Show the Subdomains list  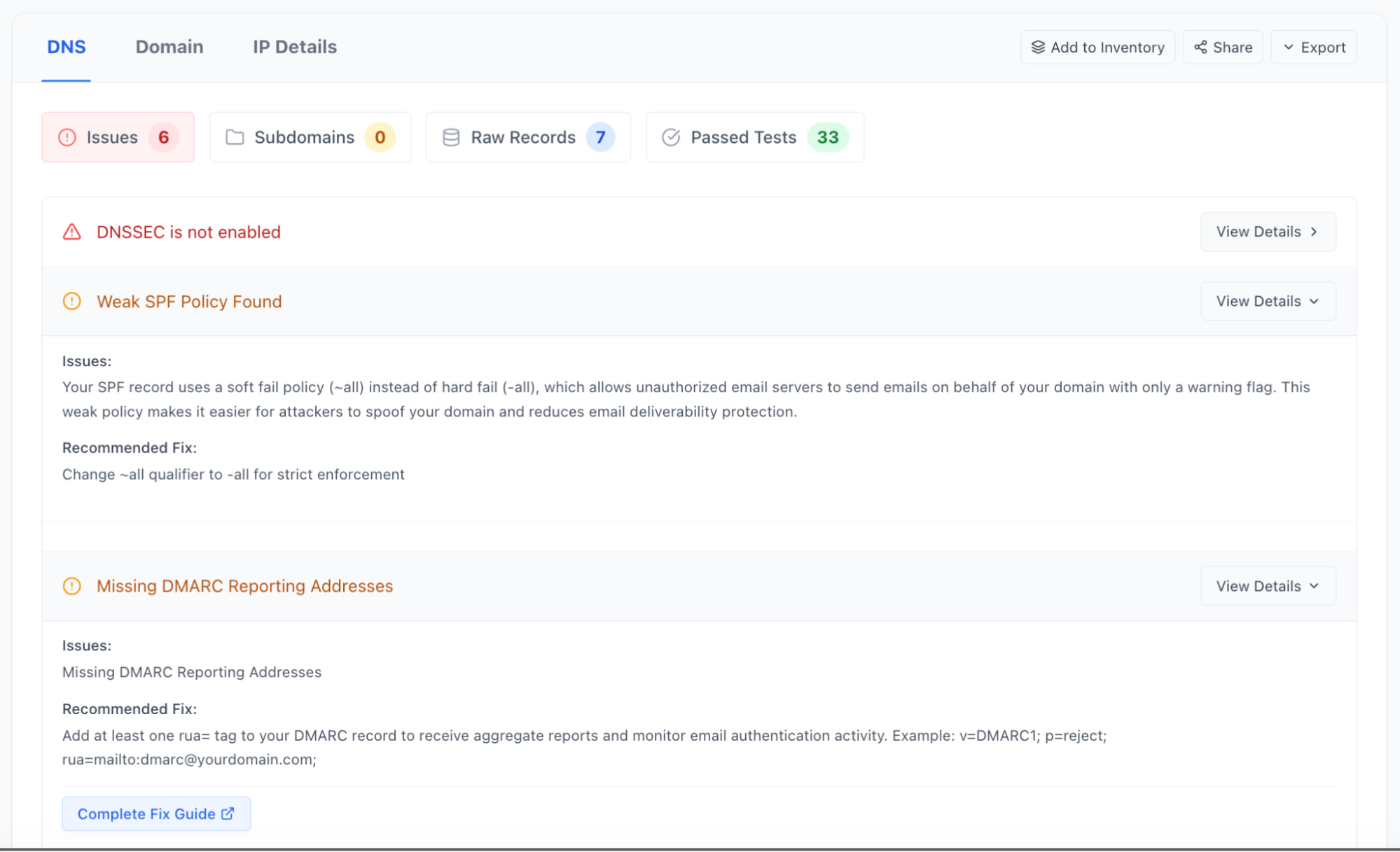point(310,137)
